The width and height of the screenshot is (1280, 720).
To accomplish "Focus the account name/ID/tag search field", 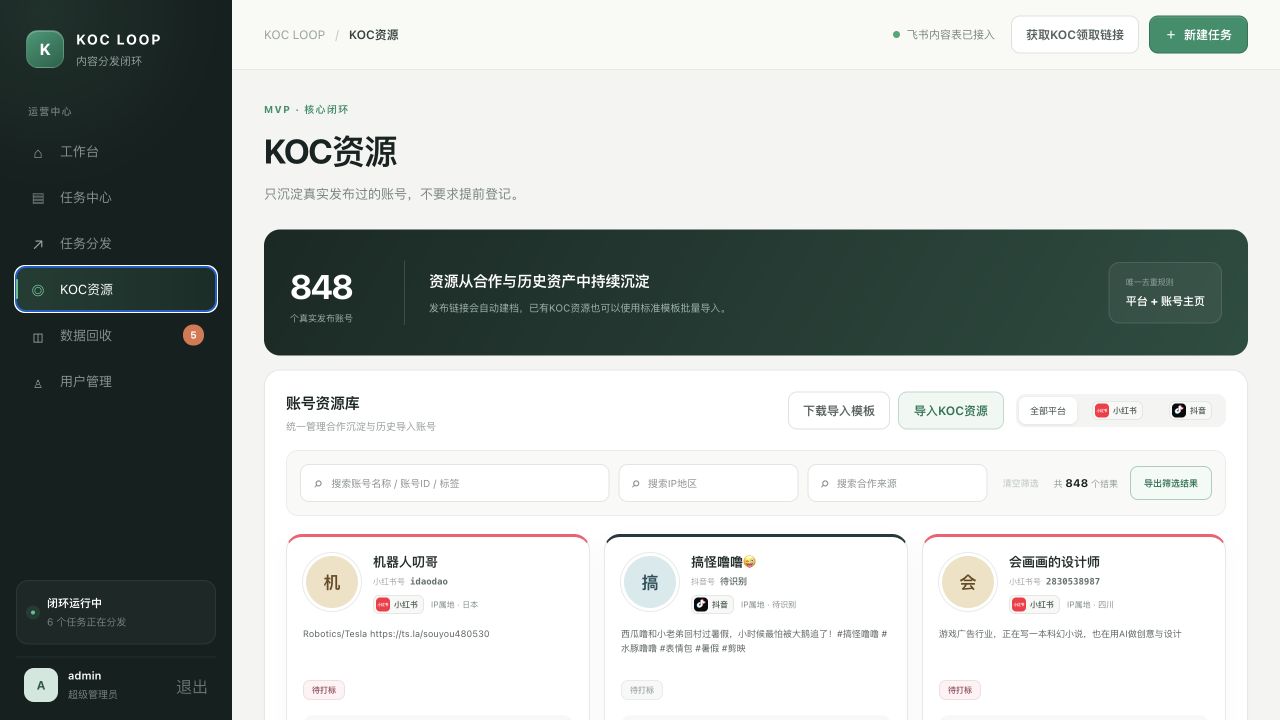I will point(455,483).
